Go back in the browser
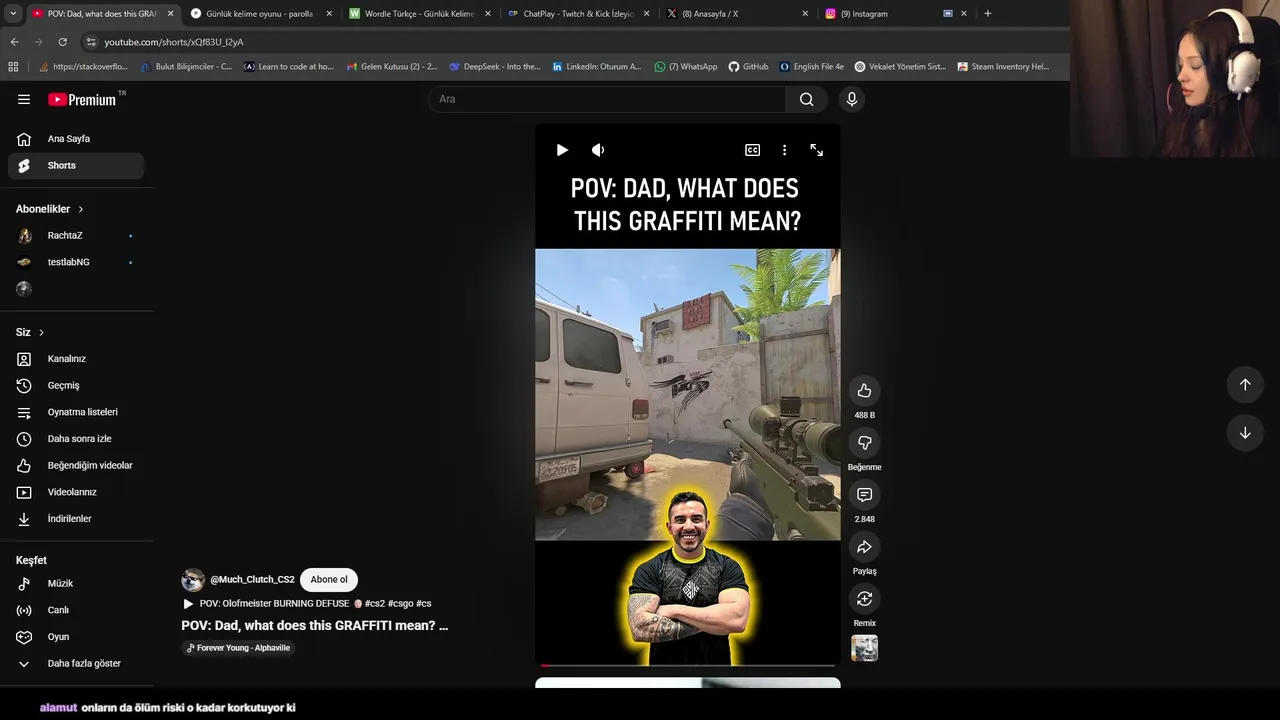The height and width of the screenshot is (720, 1280). [14, 42]
